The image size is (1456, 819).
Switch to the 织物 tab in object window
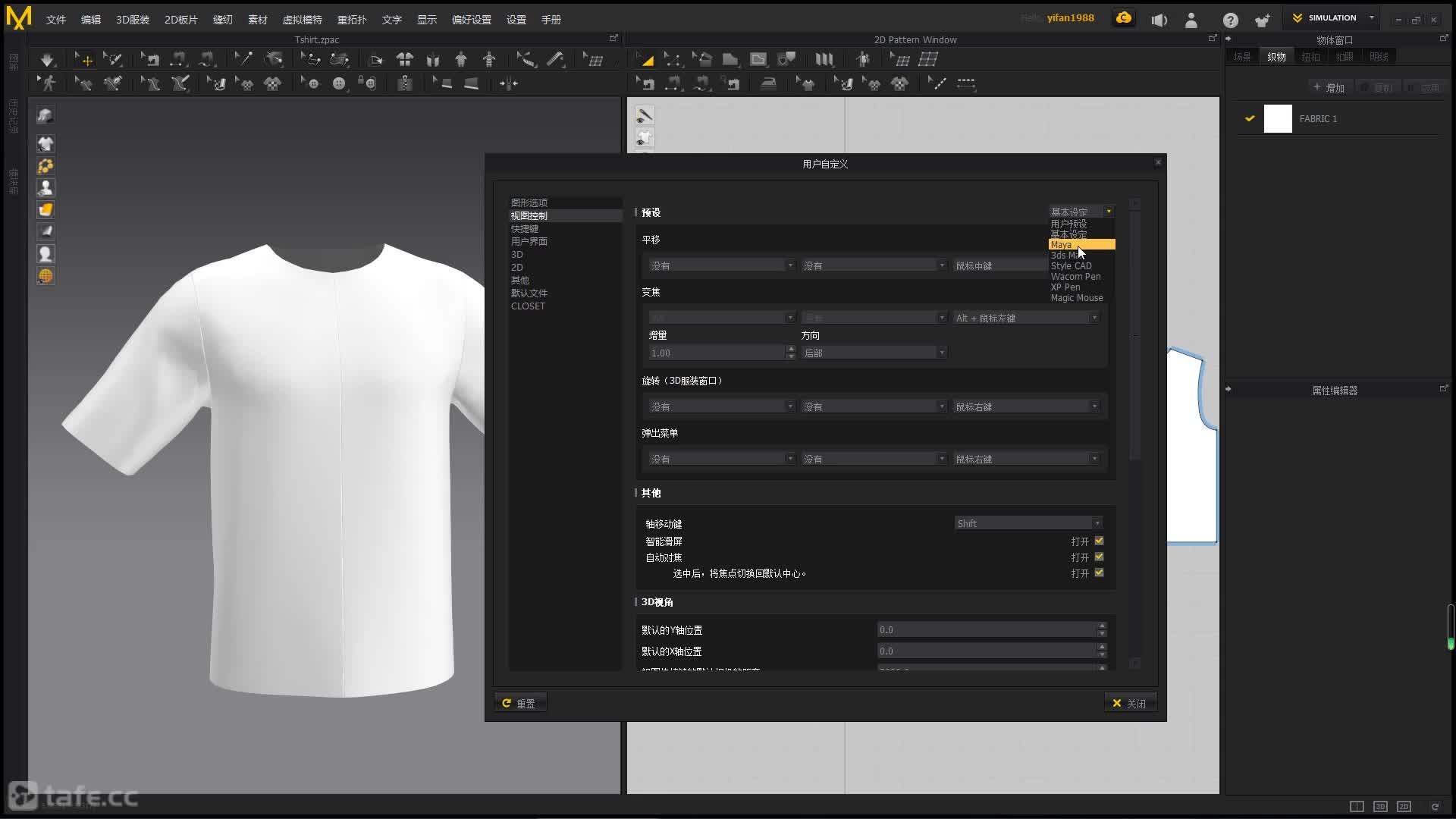pos(1276,57)
